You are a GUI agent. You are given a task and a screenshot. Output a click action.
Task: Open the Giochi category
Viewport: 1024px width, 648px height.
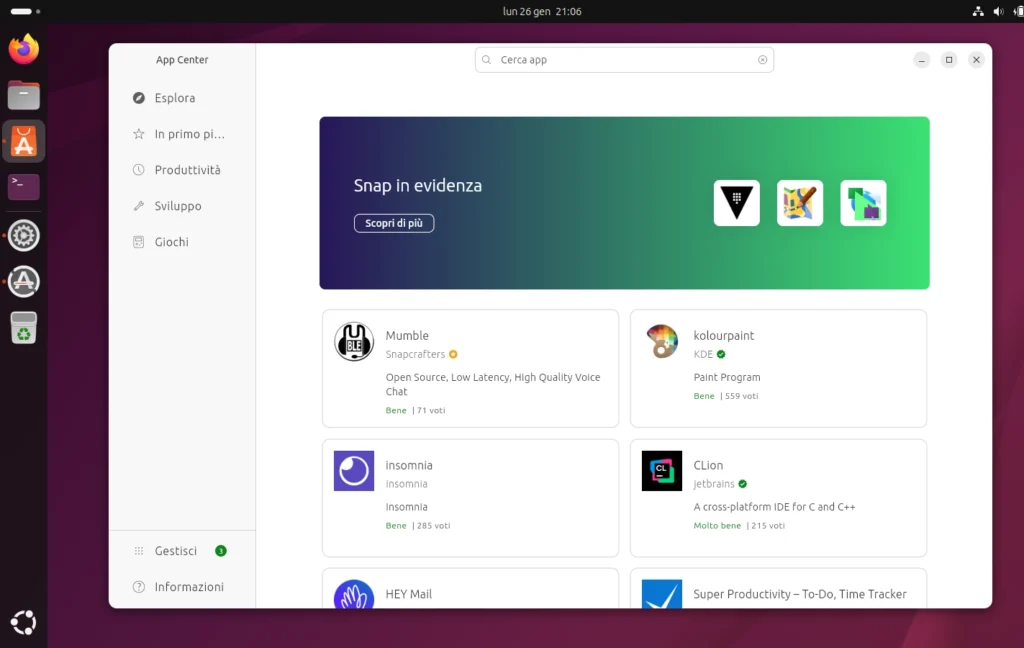coord(170,241)
